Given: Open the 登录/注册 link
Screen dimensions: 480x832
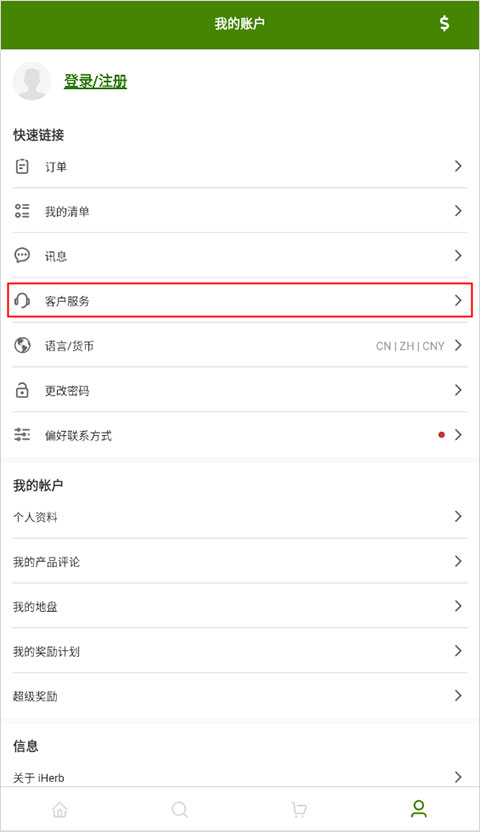Looking at the screenshot, I should (x=95, y=81).
